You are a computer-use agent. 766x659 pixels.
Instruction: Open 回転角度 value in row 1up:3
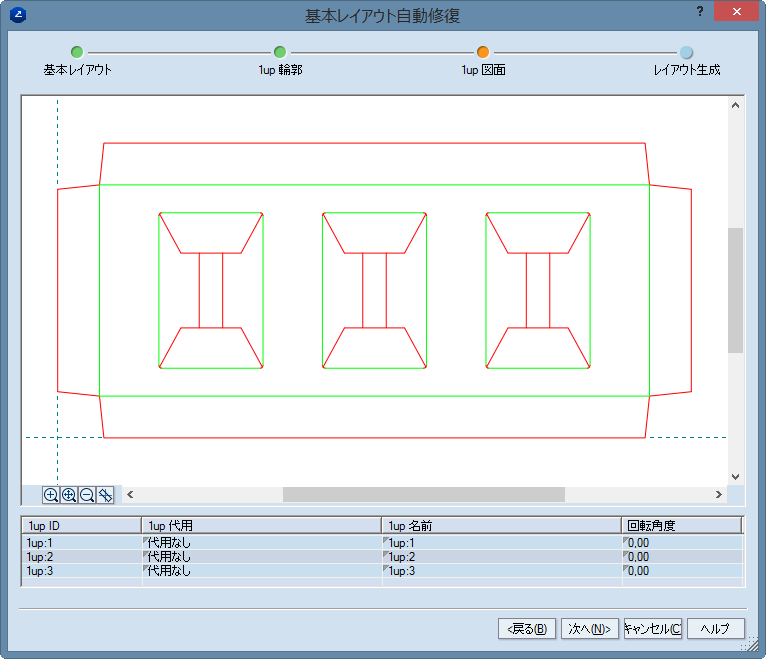pyautogui.click(x=682, y=571)
